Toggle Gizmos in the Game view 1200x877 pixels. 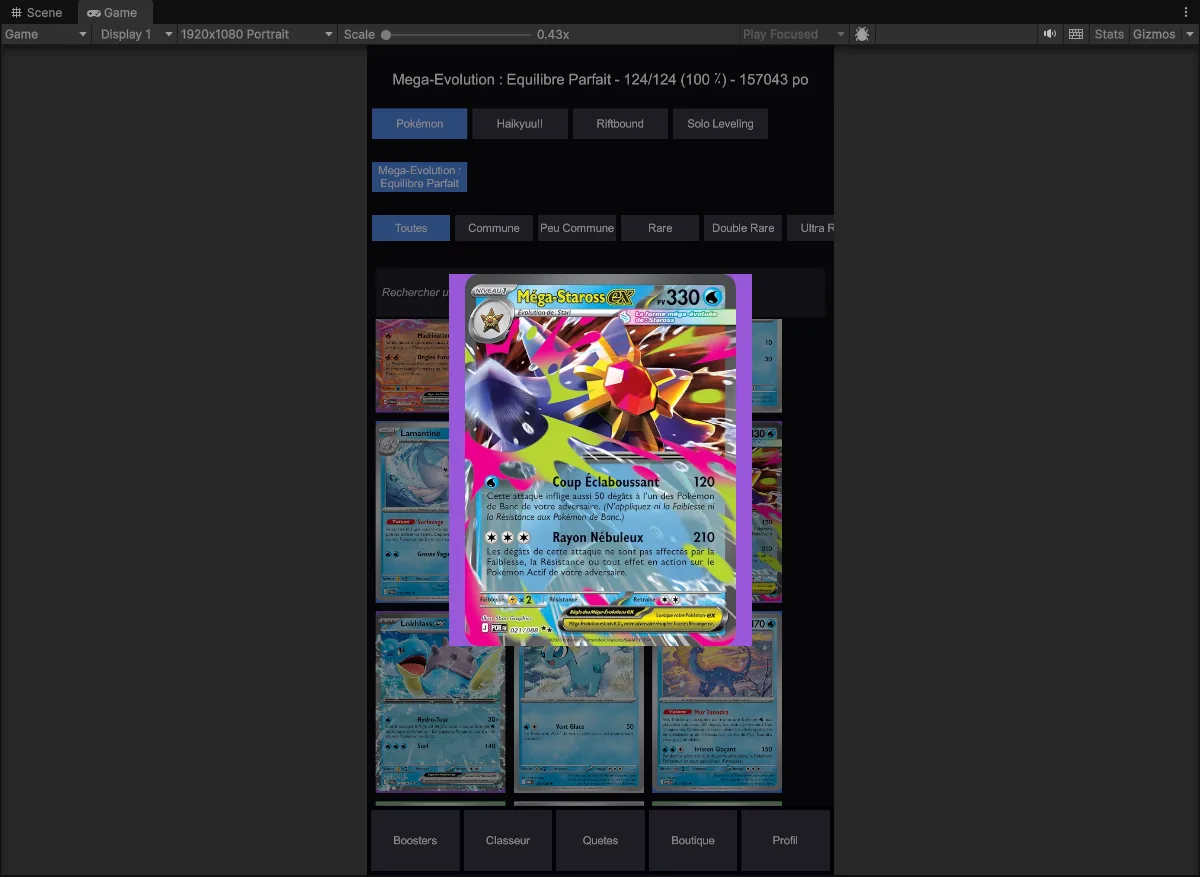coord(1154,34)
